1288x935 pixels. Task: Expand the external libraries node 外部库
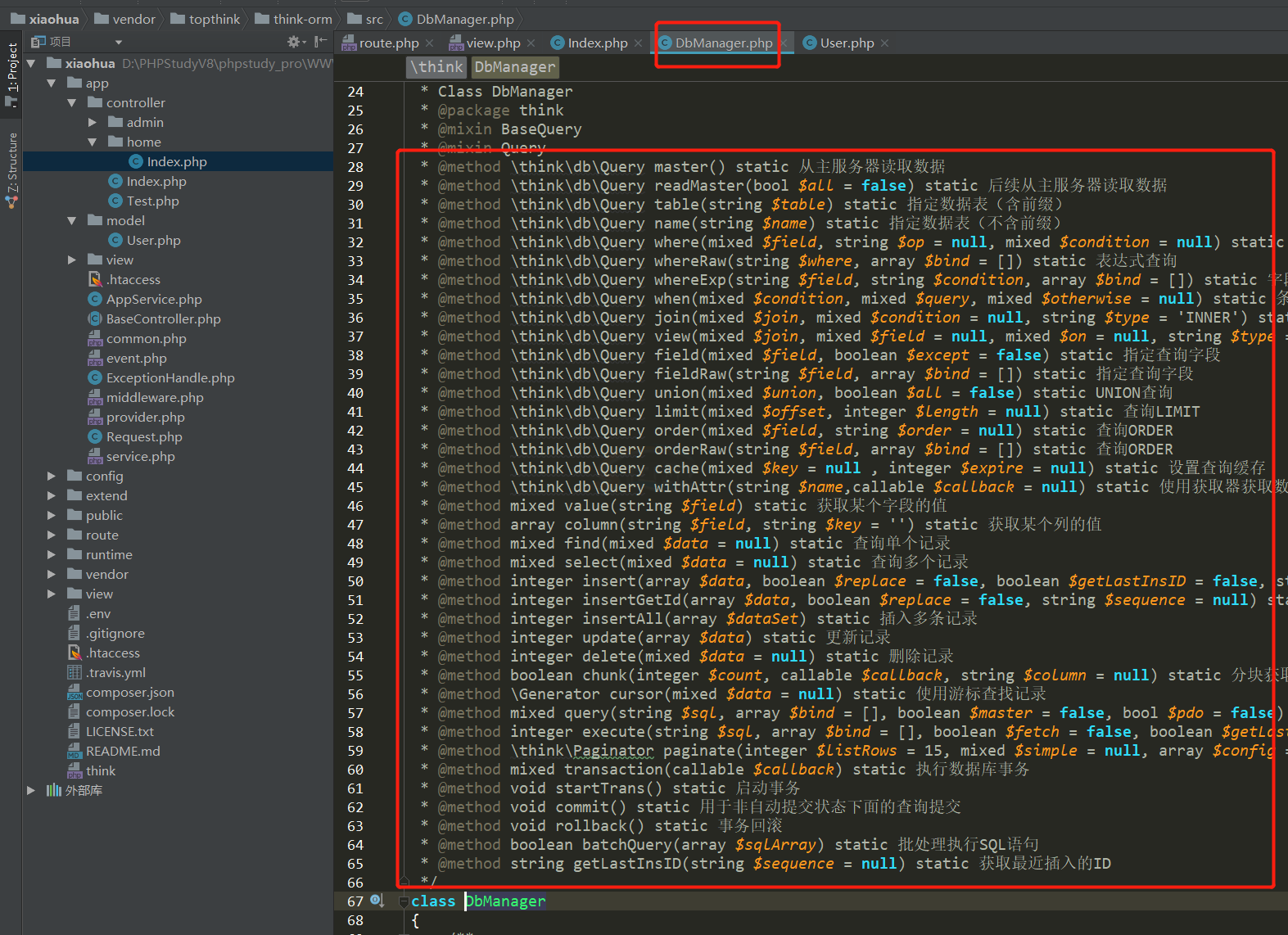[31, 790]
